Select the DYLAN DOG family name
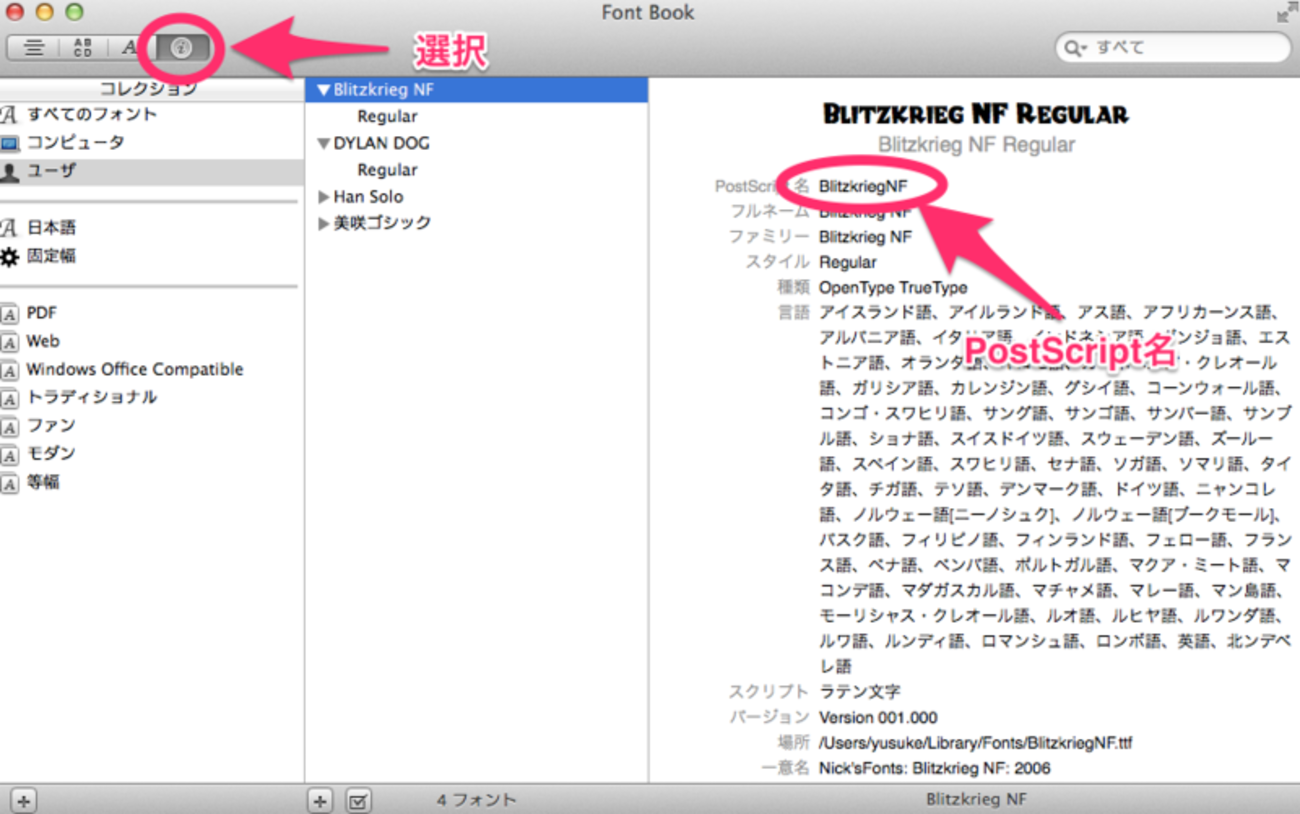The width and height of the screenshot is (1300, 814). point(381,143)
